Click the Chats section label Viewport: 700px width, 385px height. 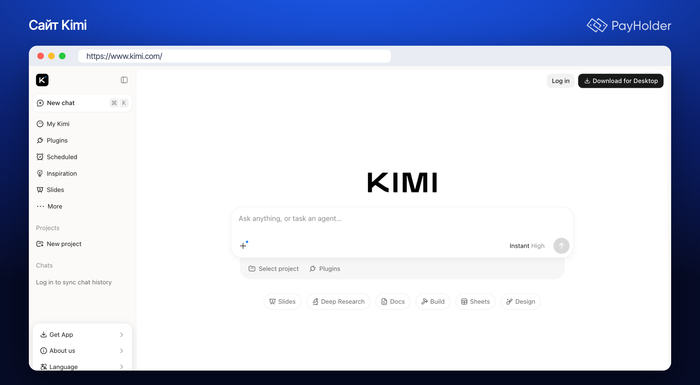44,265
